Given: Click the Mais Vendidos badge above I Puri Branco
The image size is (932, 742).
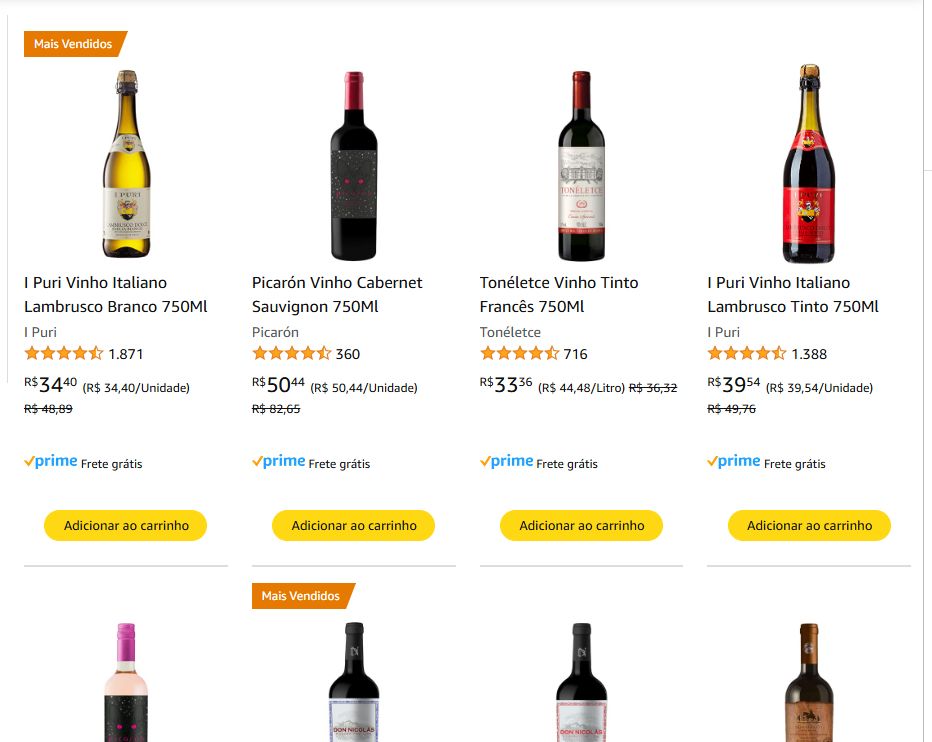Looking at the screenshot, I should pyautogui.click(x=74, y=44).
